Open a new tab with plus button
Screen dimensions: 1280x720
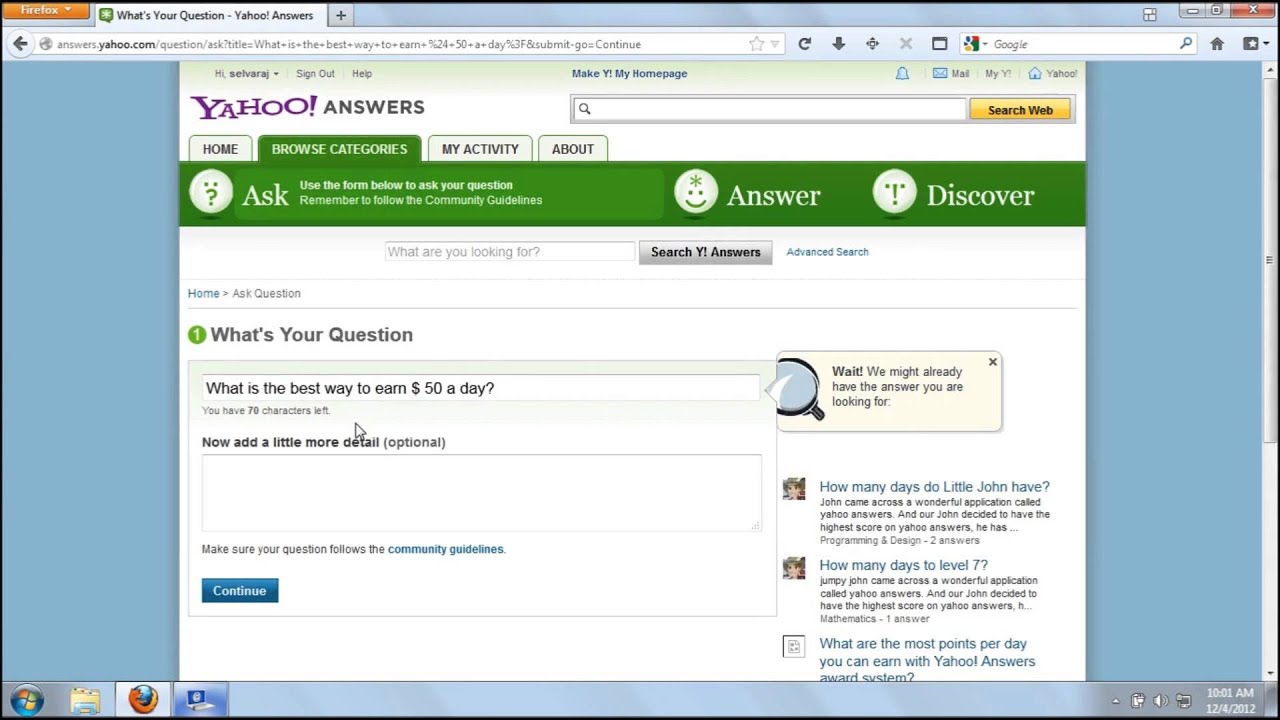[341, 15]
